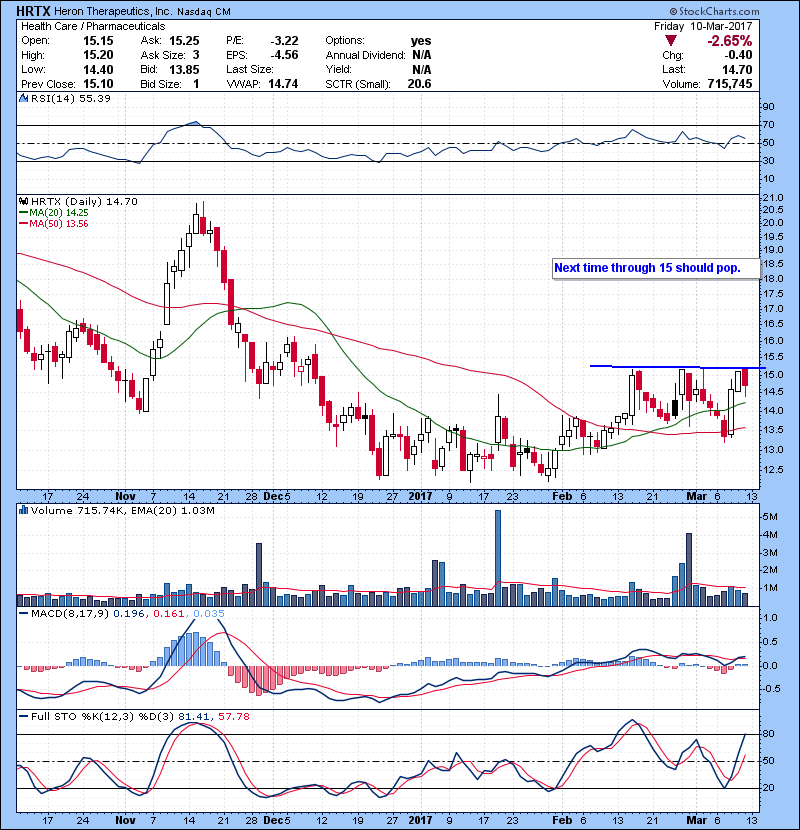Click the RSI(14) legend line icon
The image size is (800, 830).
tap(24, 100)
